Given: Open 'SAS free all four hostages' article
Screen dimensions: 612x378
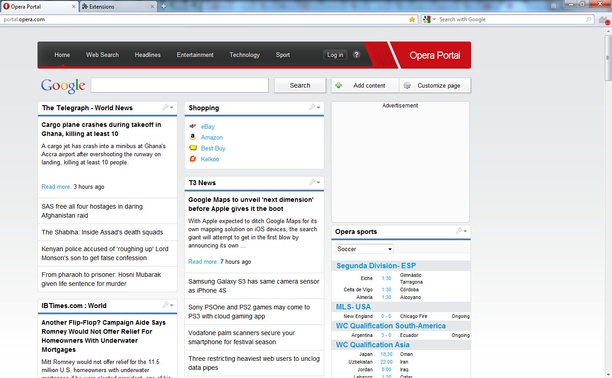Looking at the screenshot, I should (92, 211).
